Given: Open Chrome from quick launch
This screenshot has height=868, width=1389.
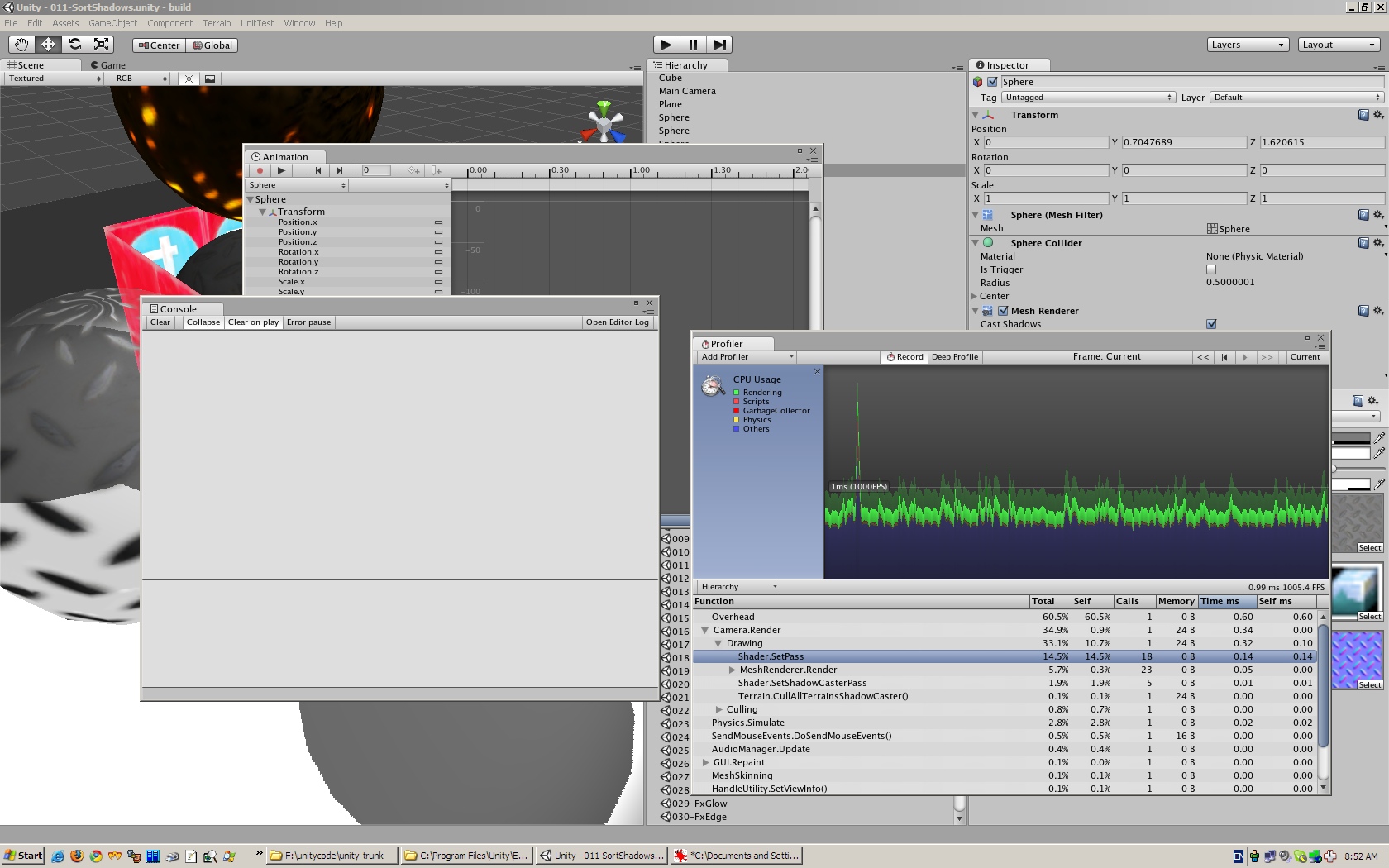Looking at the screenshot, I should coord(96,856).
